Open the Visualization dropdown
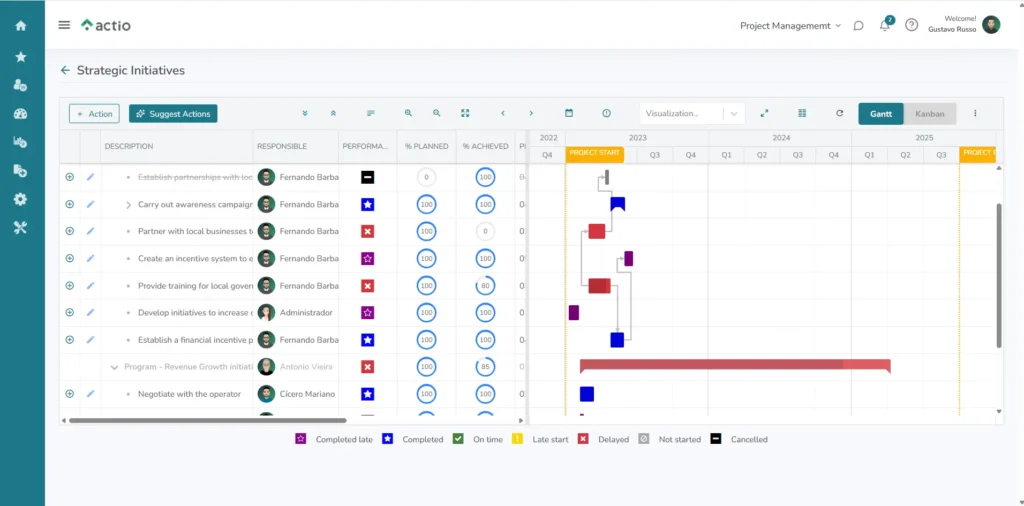The image size is (1024, 506). pyautogui.click(x=693, y=114)
